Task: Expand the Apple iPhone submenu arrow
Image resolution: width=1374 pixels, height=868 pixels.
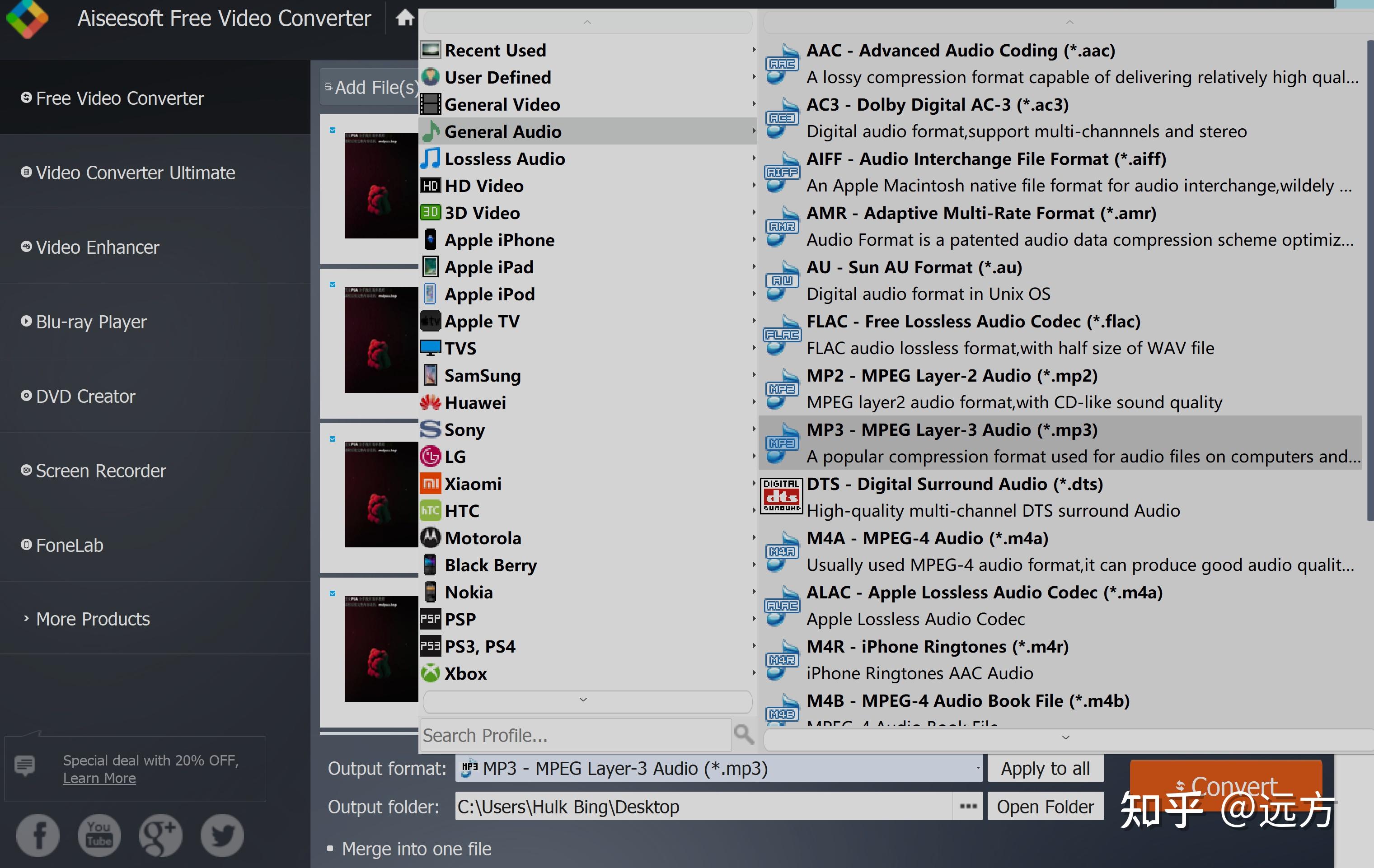Action: 754,240
